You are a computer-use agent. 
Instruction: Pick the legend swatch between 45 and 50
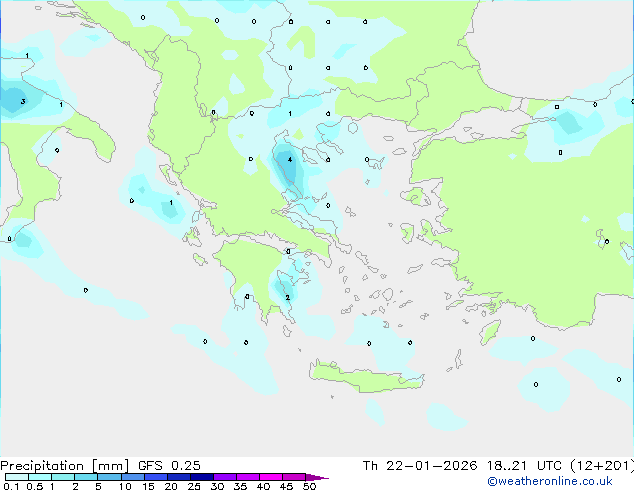[x=294, y=477]
